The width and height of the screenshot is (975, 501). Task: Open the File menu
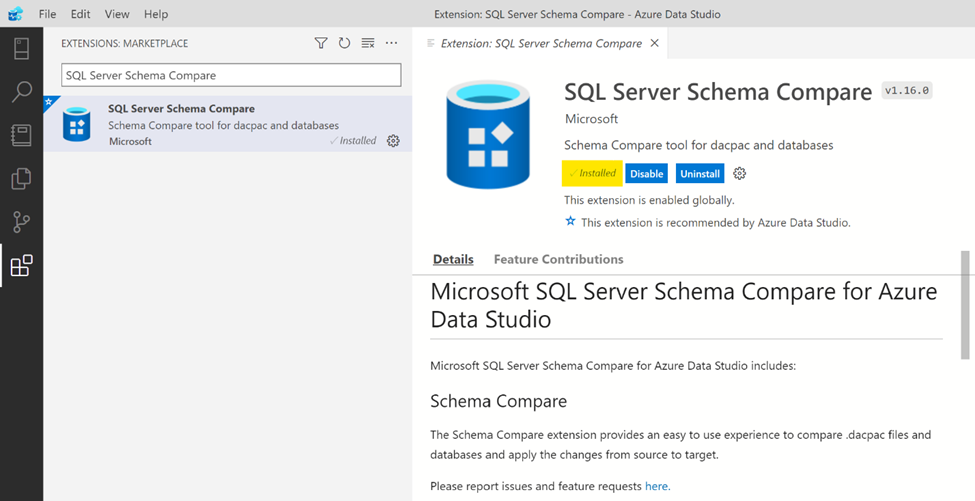tap(47, 14)
